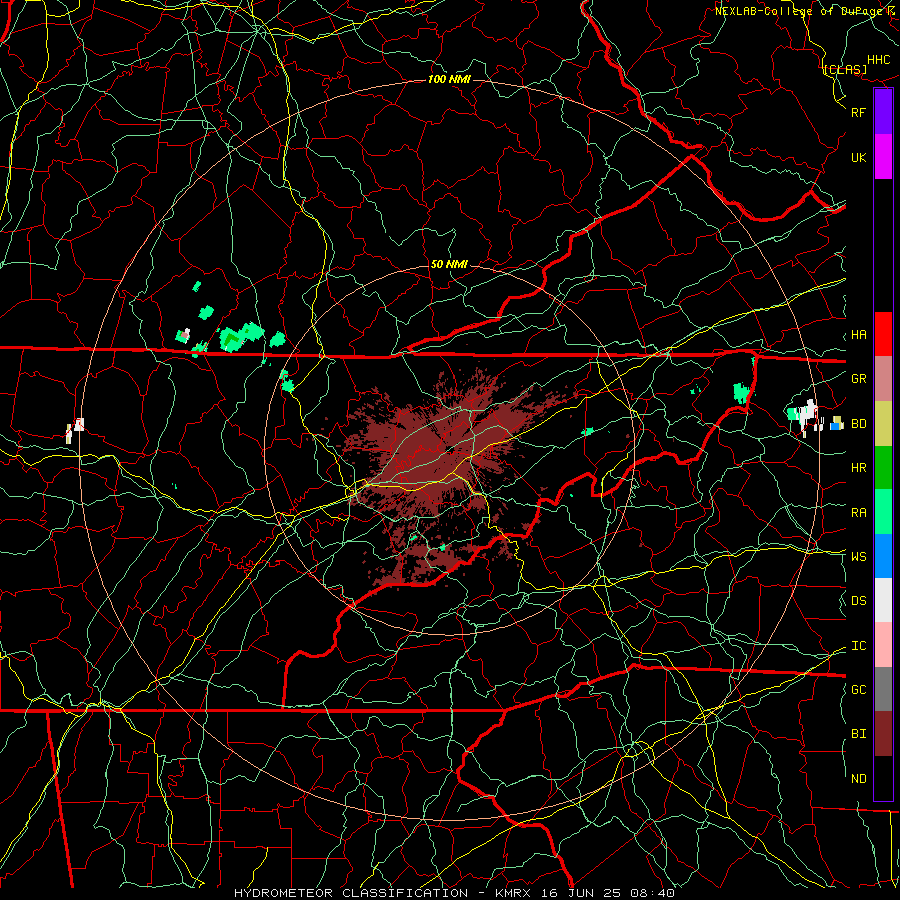Image resolution: width=900 pixels, height=900 pixels.
Task: Click the HR legend label
Action: 859,468
